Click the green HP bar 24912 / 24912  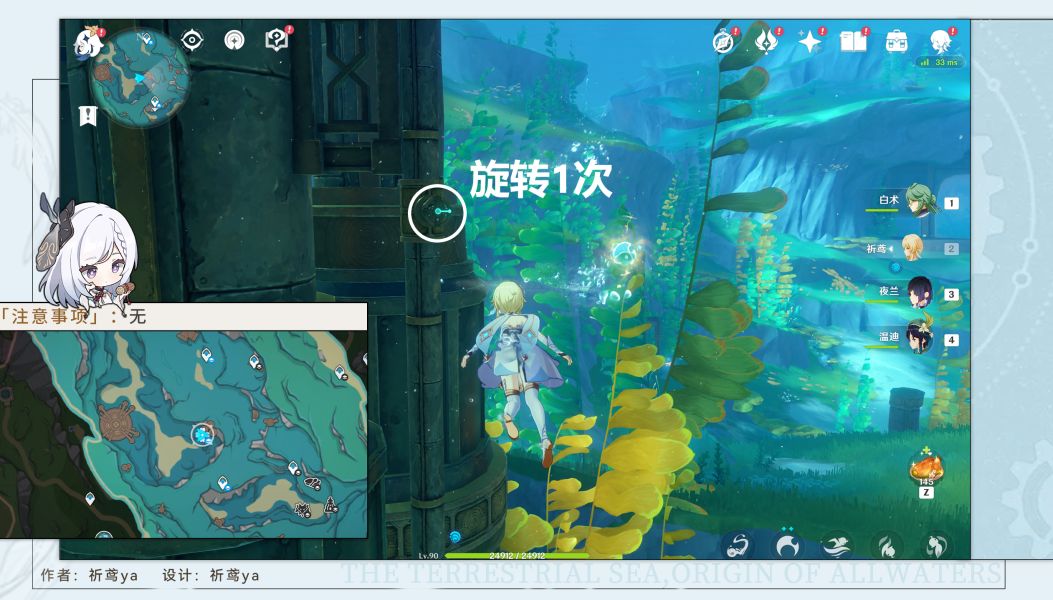click(x=517, y=556)
